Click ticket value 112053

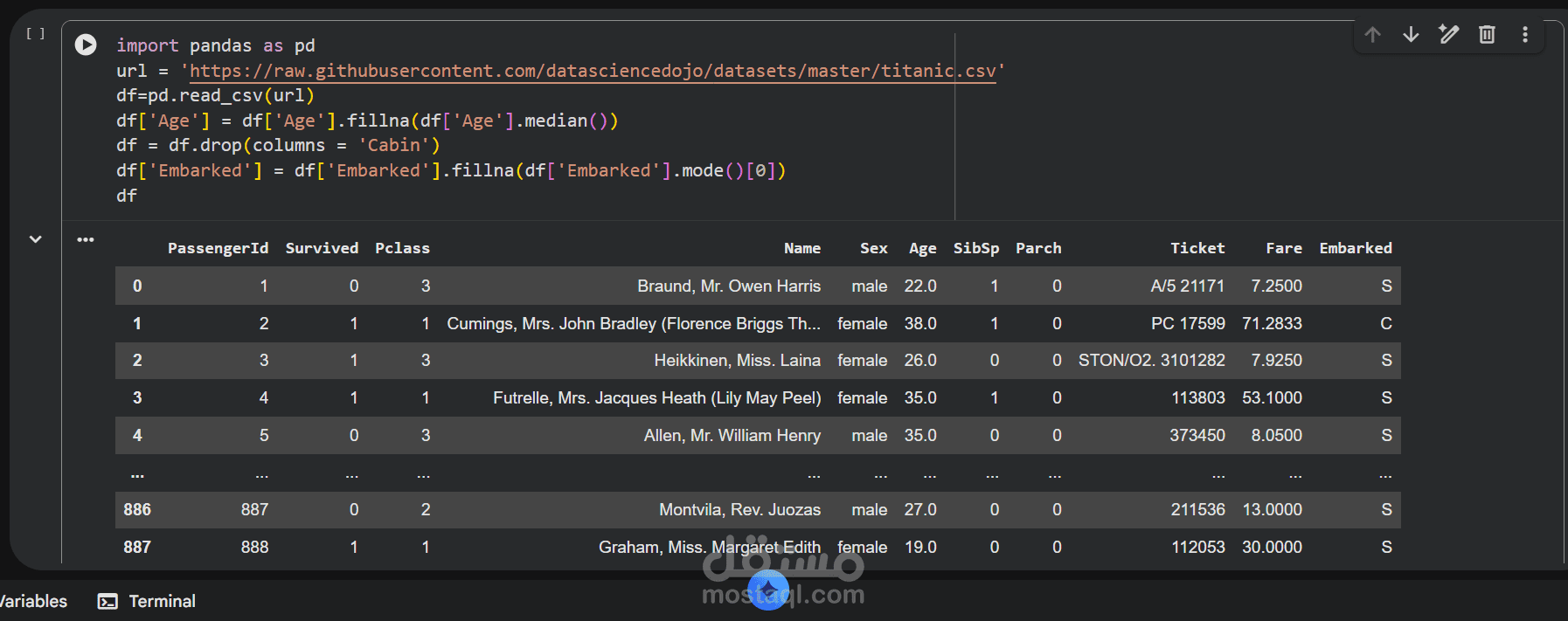pyautogui.click(x=1198, y=547)
